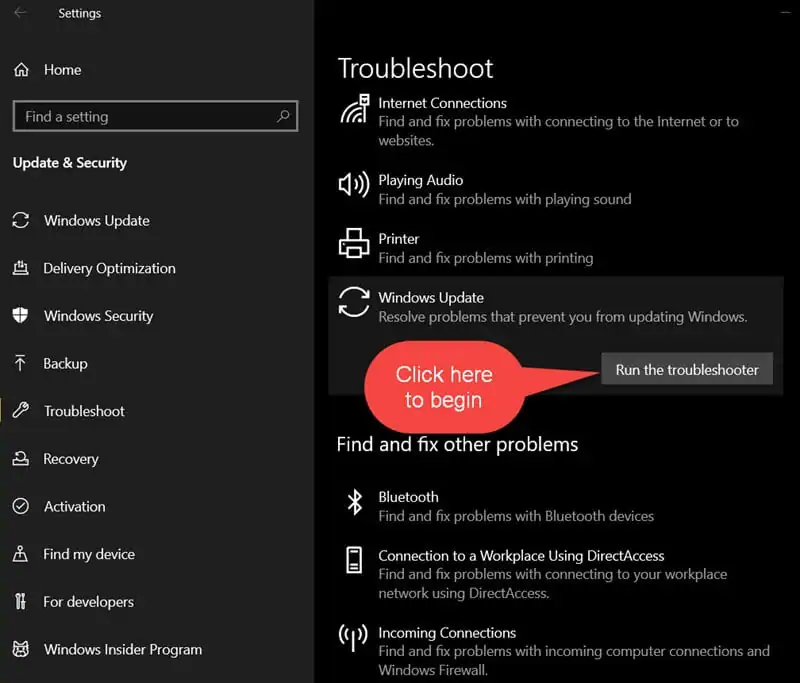The width and height of the screenshot is (800, 683).
Task: Run the troubleshooter for Windows Update
Action: [x=687, y=369]
